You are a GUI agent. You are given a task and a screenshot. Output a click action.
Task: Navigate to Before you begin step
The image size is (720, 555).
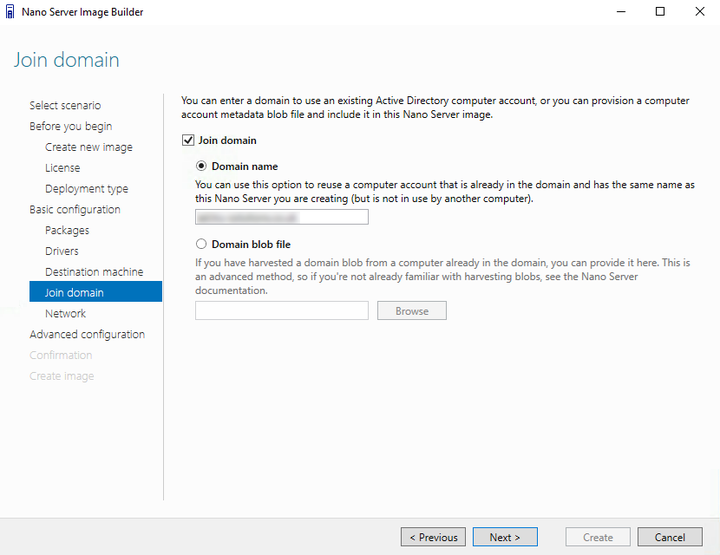(x=71, y=126)
